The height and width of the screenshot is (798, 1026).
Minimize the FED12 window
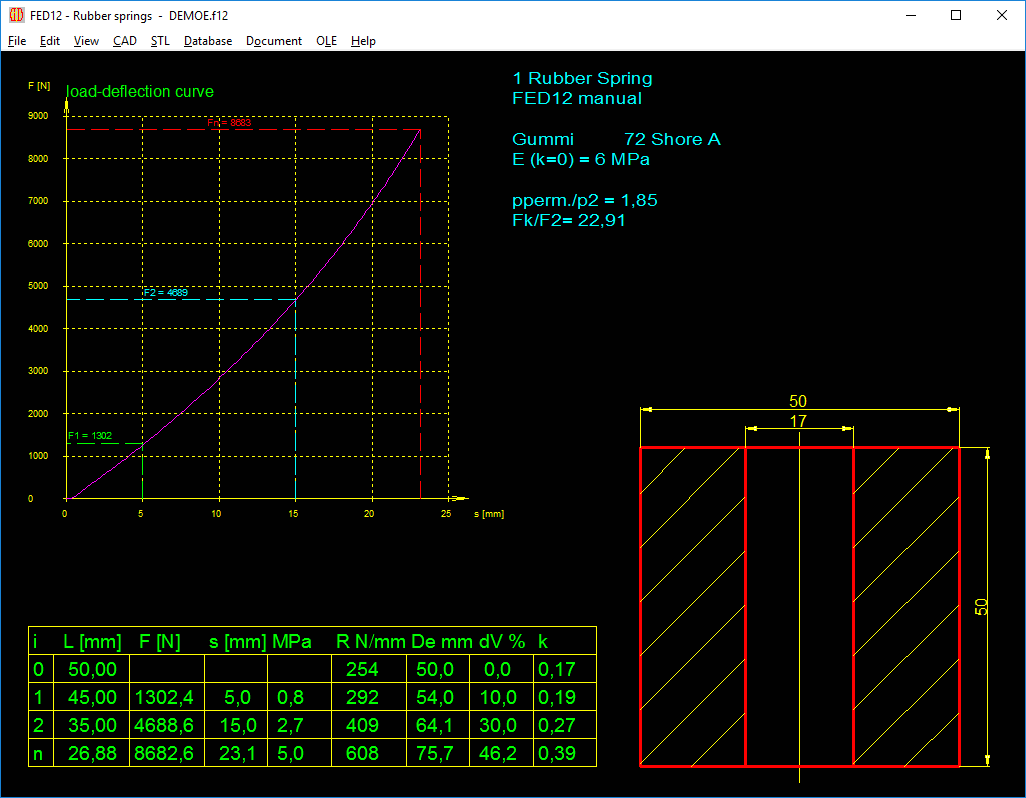[x=910, y=15]
